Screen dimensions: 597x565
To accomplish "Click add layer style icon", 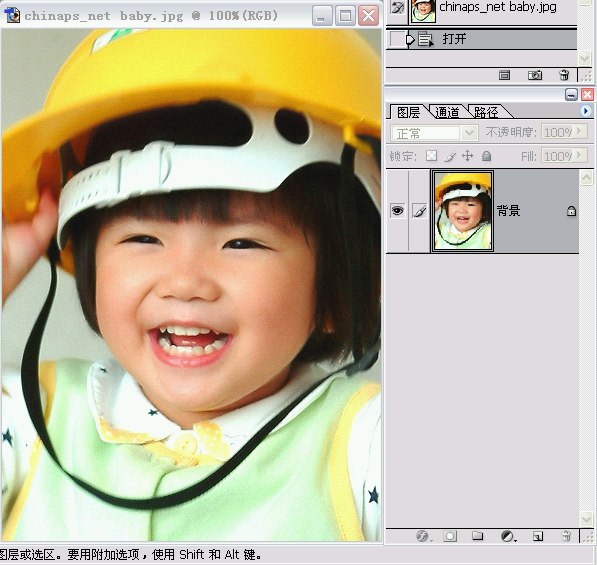I will tap(422, 536).
